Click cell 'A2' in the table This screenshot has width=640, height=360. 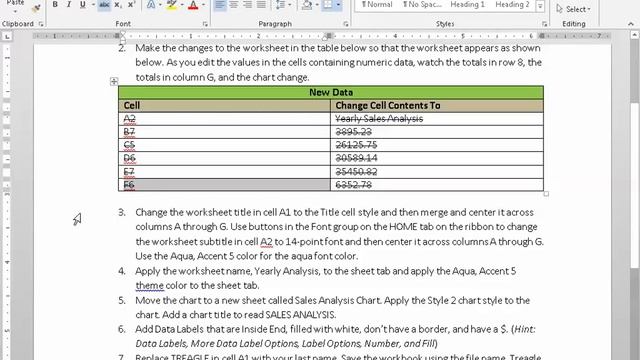tap(224, 119)
